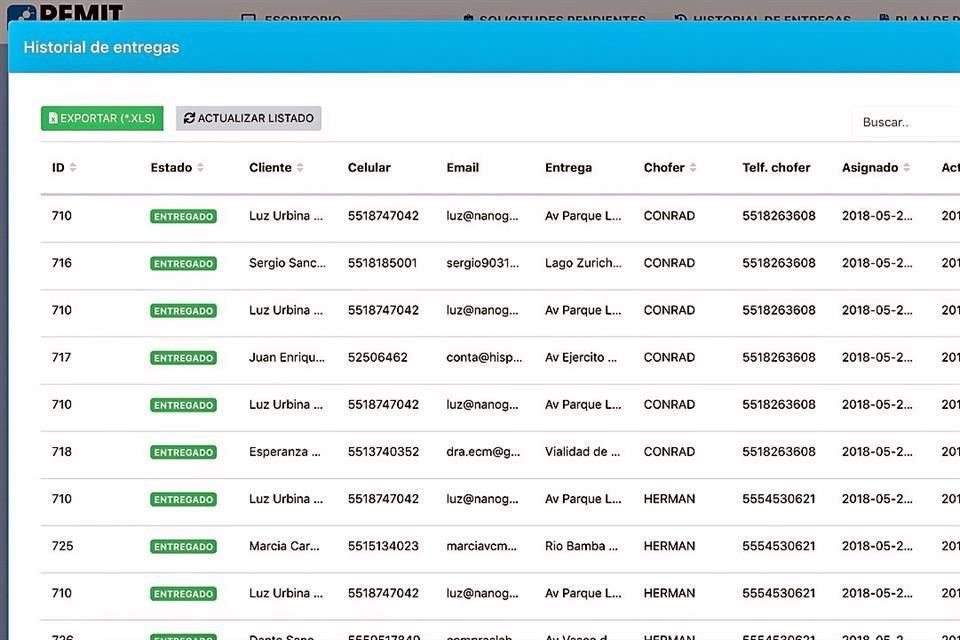Click chofer phone in Esperanza row
960x640 pixels.
point(779,451)
